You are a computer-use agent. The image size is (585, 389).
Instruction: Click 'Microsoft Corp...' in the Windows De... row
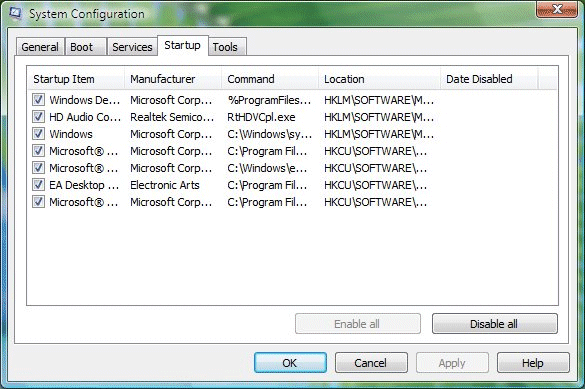pos(171,100)
